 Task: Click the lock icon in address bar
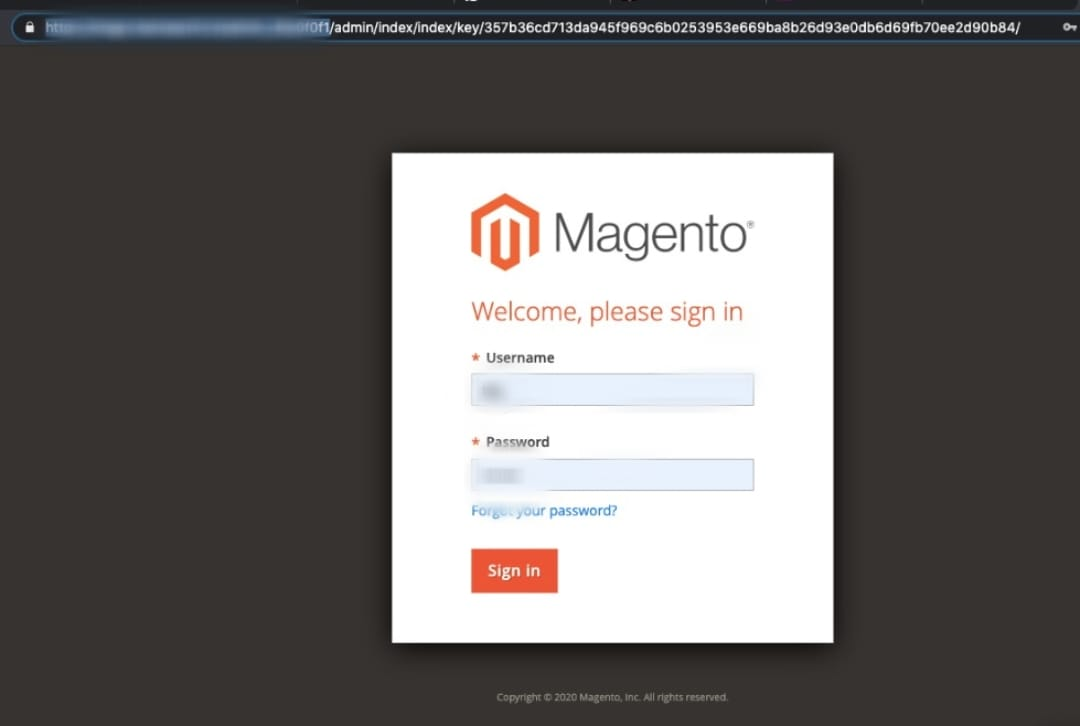click(30, 28)
